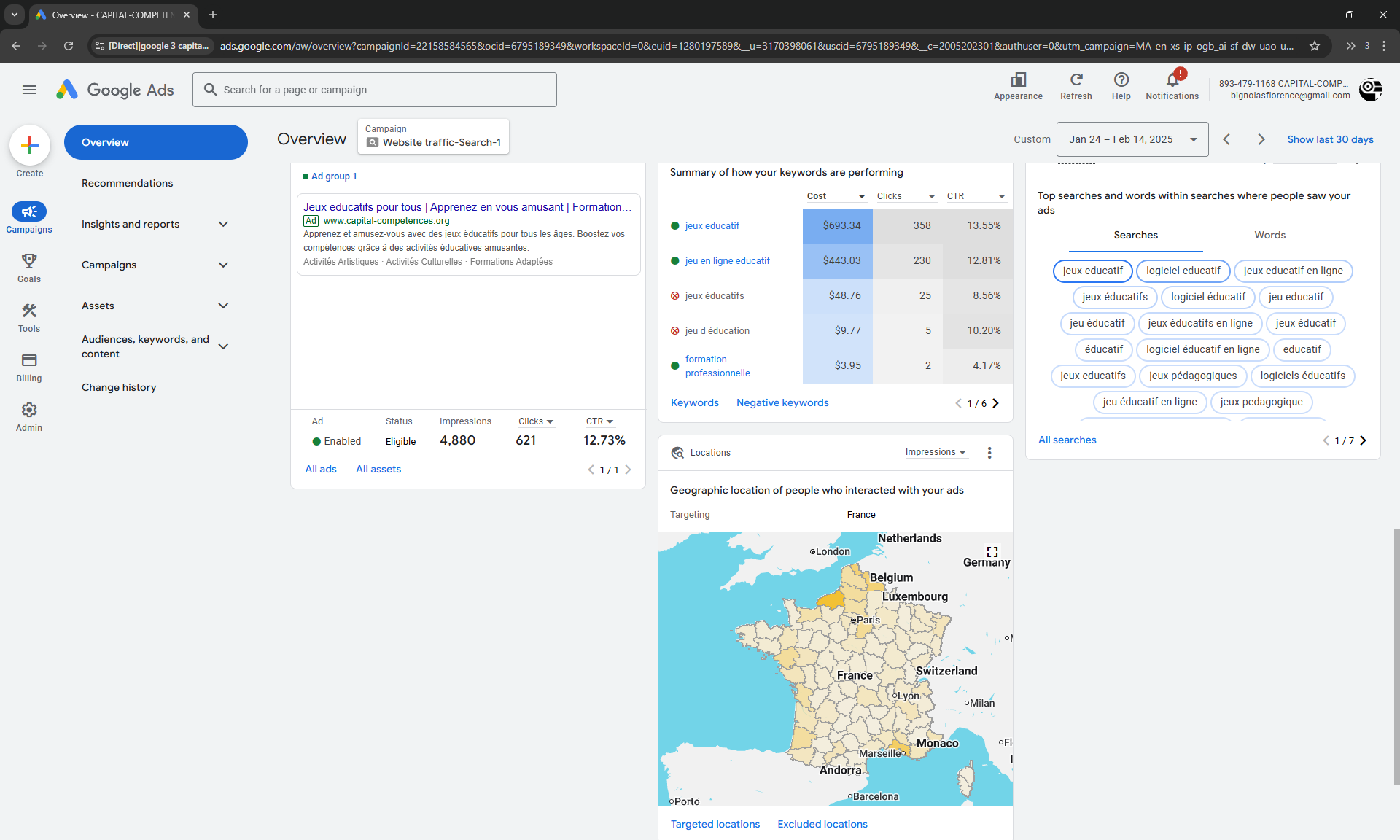This screenshot has height=840, width=1400.
Task: Open the Negative keywords tab
Action: pyautogui.click(x=782, y=402)
